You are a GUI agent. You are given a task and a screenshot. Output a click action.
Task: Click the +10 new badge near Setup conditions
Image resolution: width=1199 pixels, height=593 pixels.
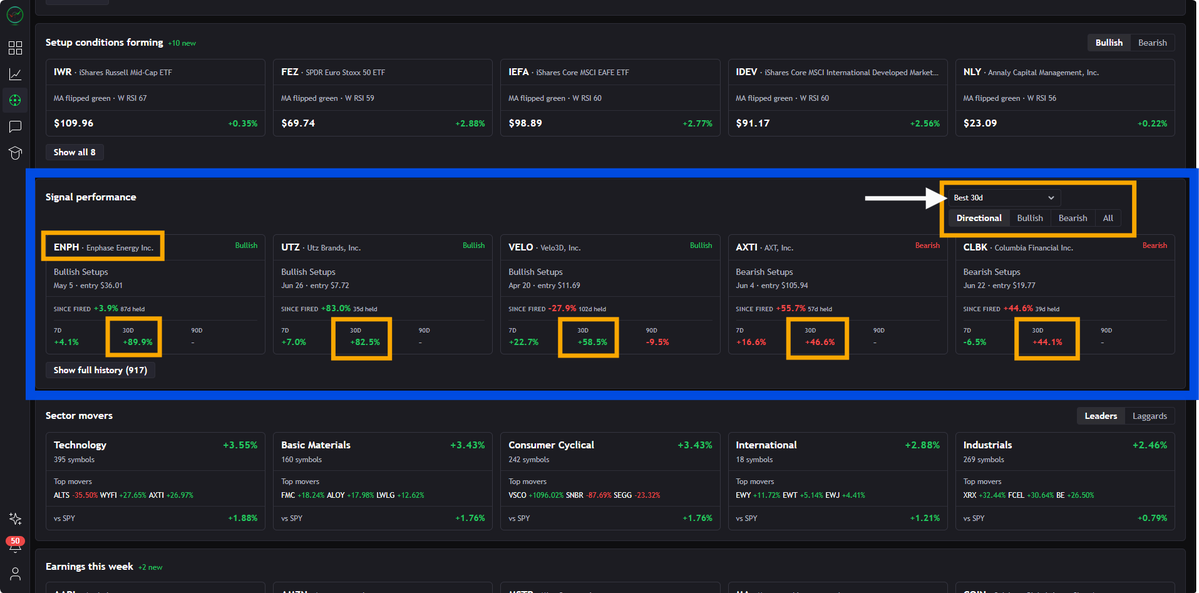(x=182, y=43)
